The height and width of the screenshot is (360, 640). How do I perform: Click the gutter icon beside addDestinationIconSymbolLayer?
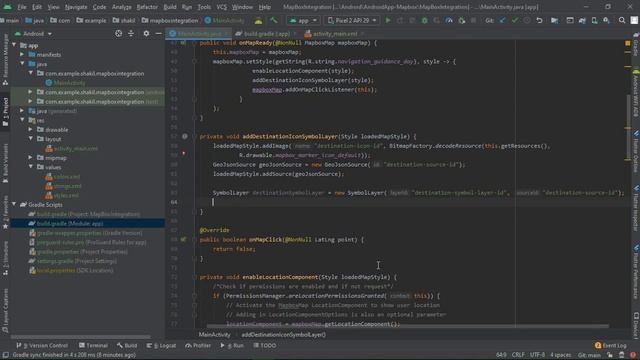[184, 136]
